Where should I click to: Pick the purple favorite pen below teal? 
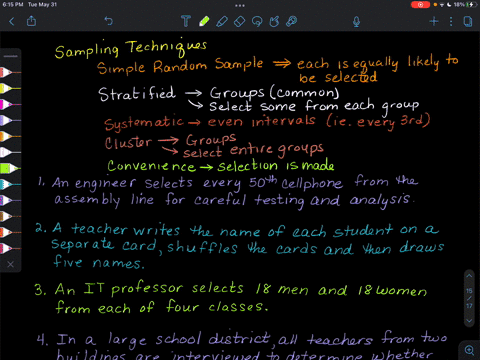[x=10, y=200]
